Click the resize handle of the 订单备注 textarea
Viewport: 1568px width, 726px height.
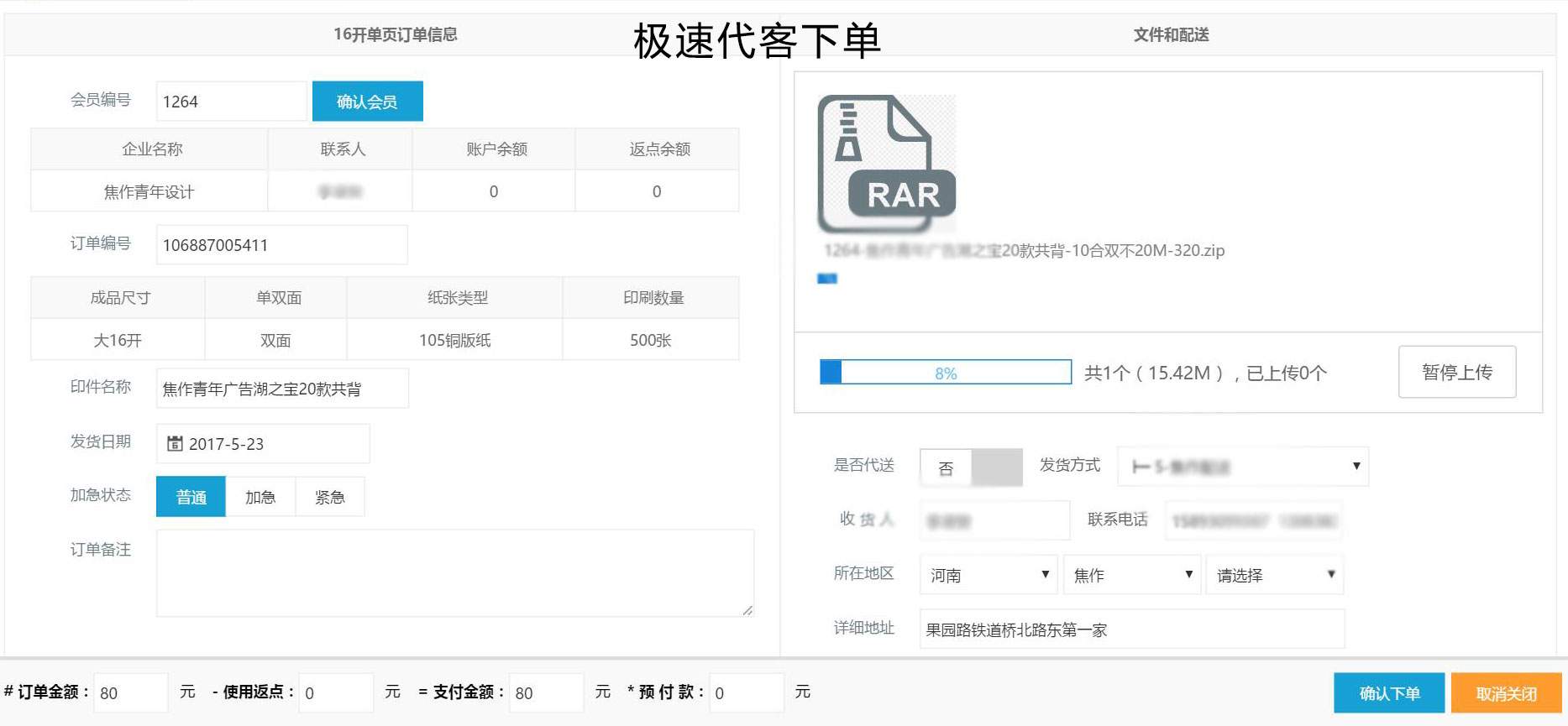[747, 610]
